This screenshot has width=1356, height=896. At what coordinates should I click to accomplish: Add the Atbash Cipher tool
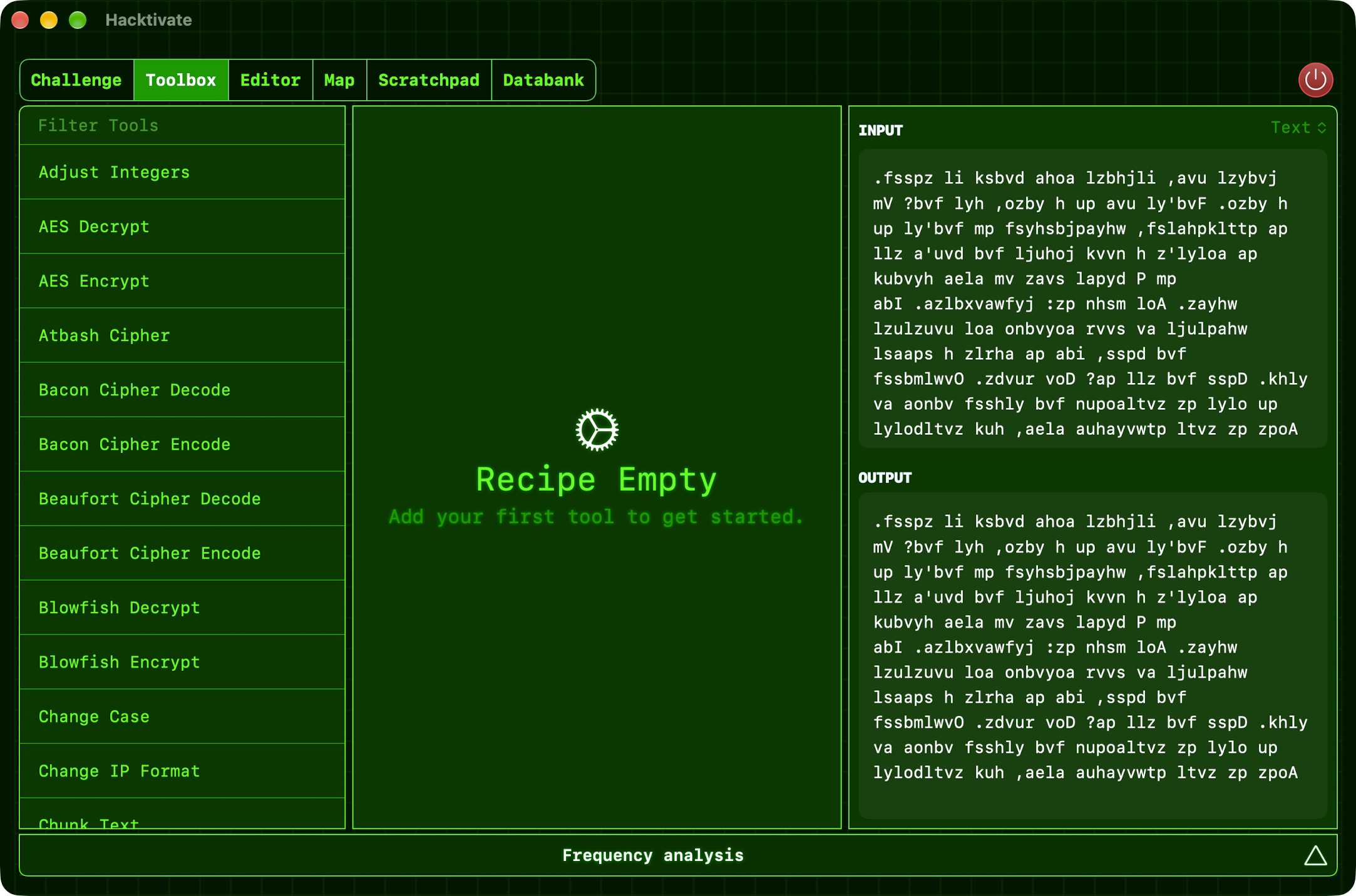(x=182, y=335)
